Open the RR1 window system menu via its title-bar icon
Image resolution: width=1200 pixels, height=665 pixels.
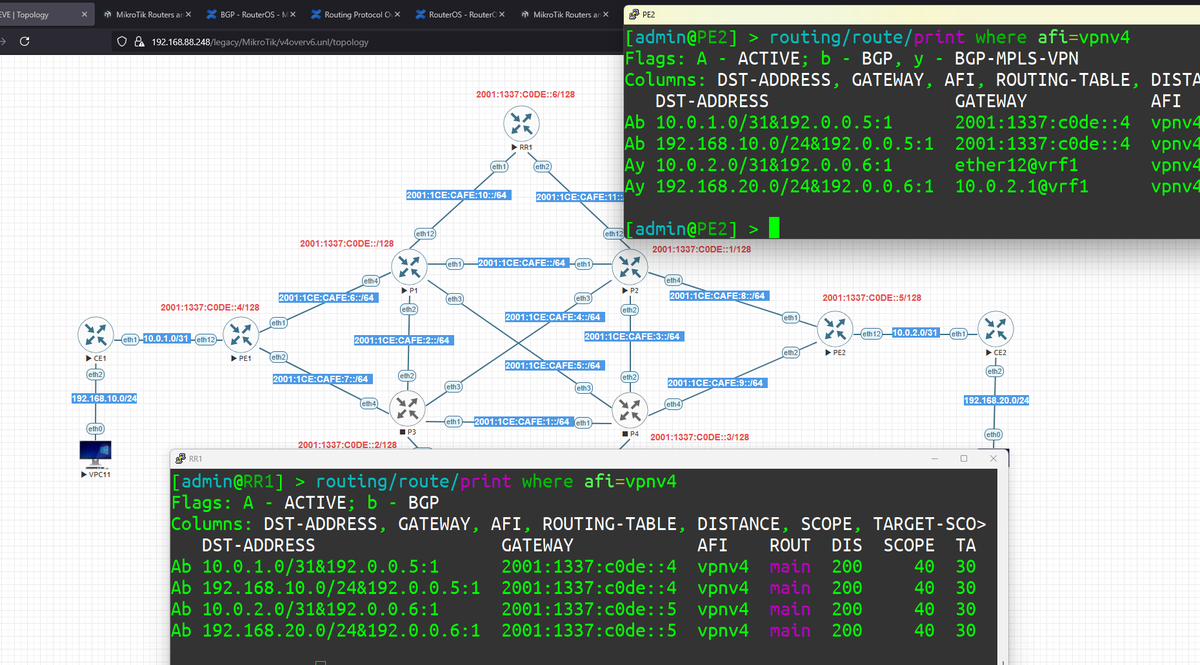(179, 457)
